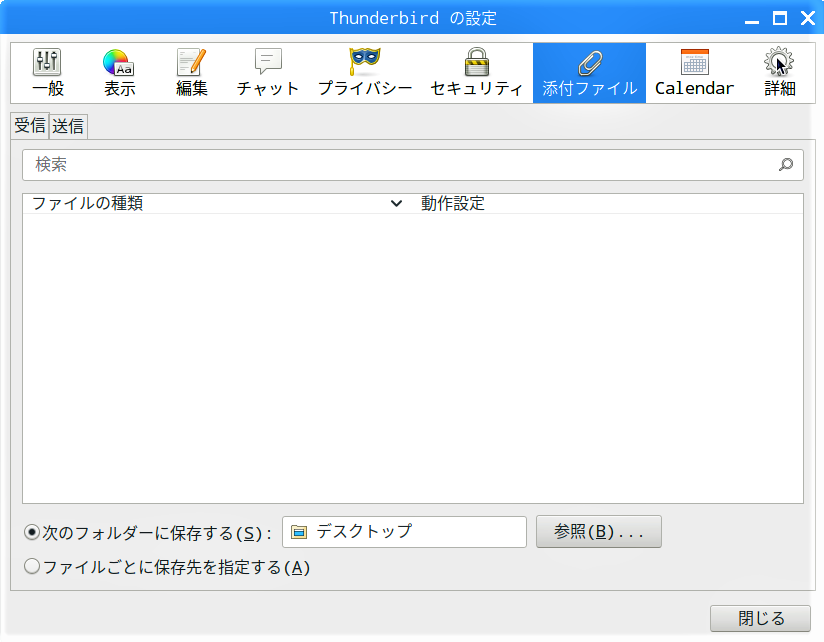The image size is (824, 642).
Task: Select ファイルごとに保存先を指定する radio button
Action: tap(32, 566)
